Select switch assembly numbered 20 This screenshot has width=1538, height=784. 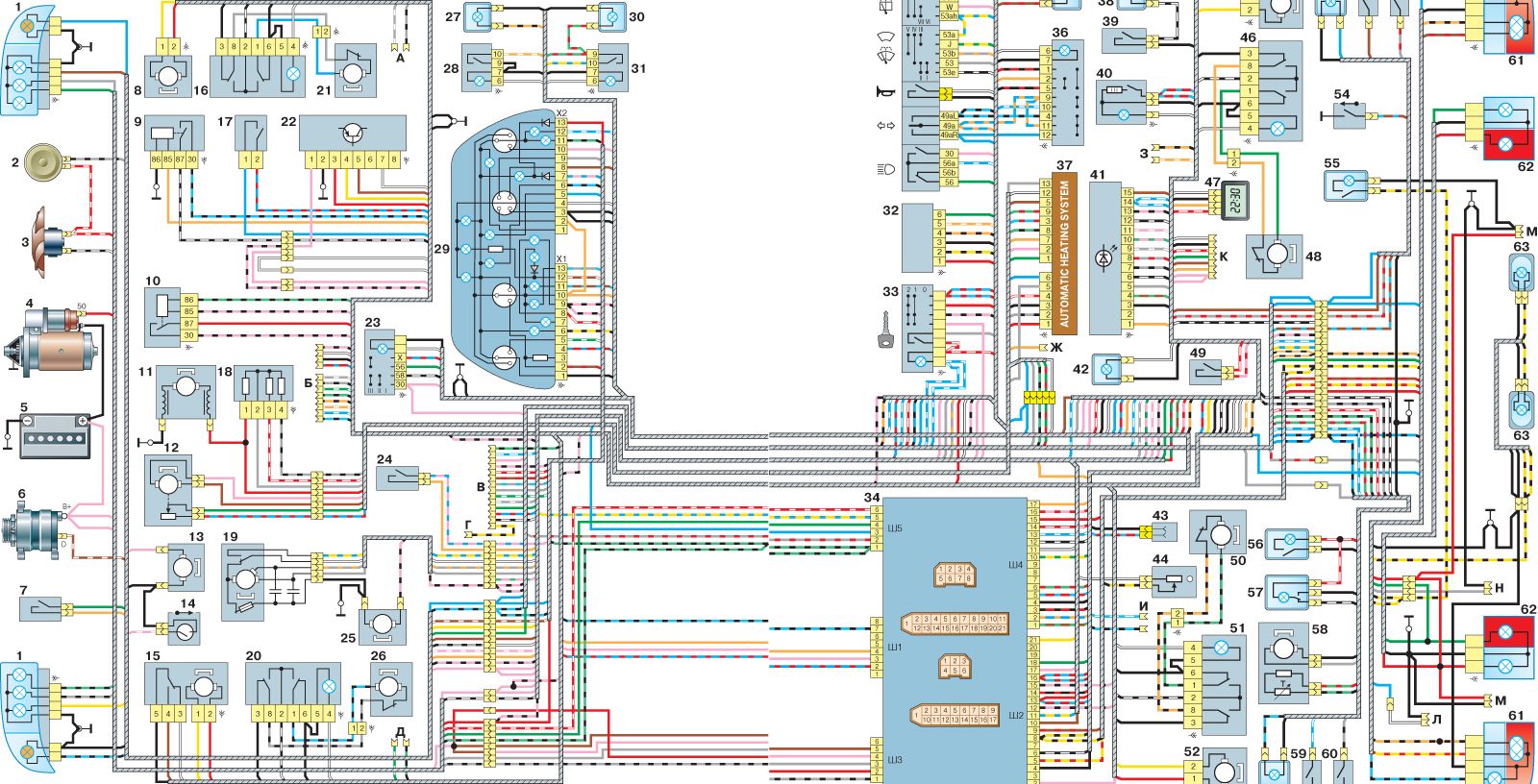[292, 692]
